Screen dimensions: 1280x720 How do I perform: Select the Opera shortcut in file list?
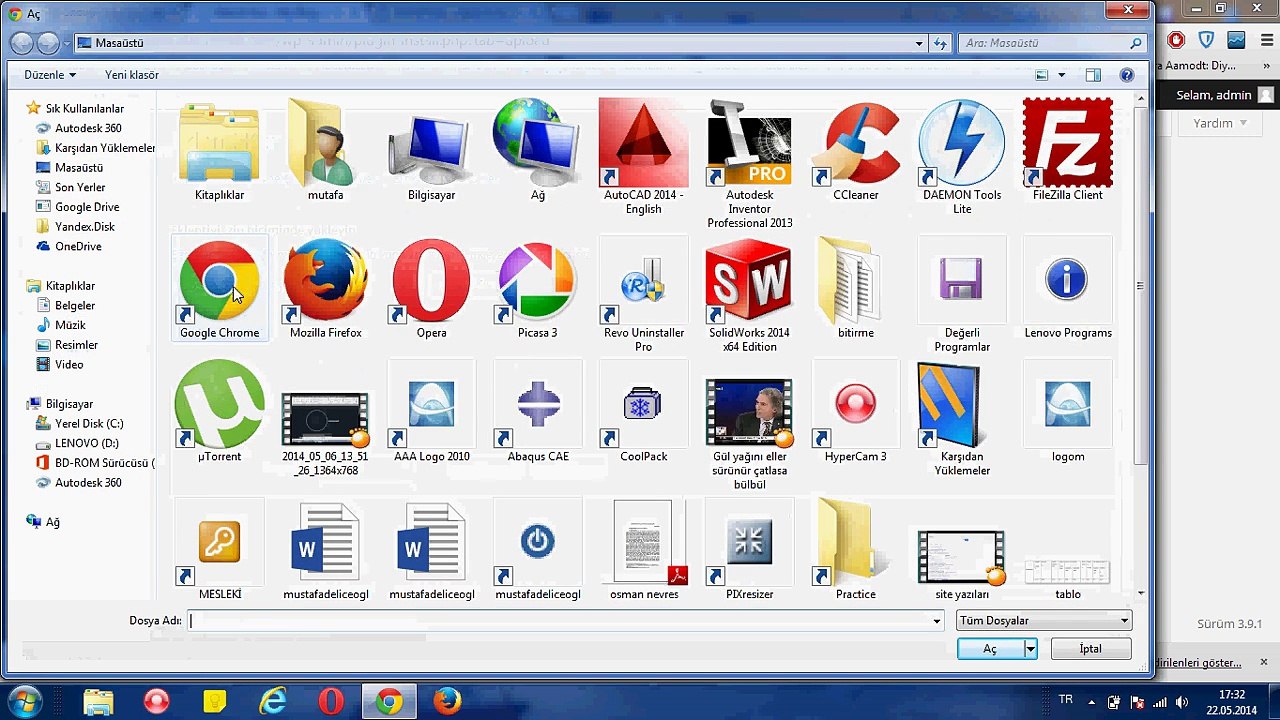tap(432, 289)
